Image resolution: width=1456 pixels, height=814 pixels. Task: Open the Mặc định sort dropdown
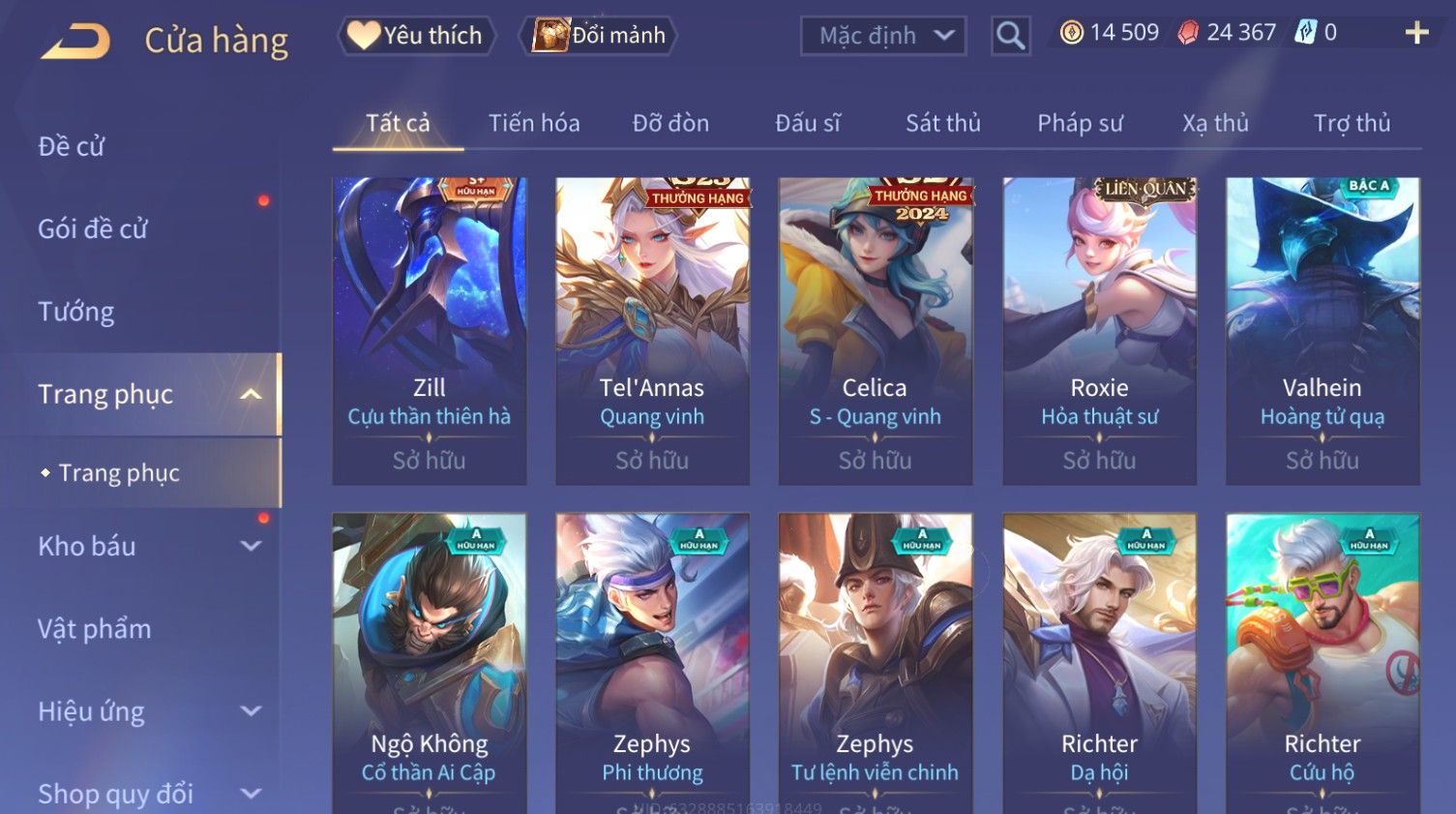click(x=883, y=36)
